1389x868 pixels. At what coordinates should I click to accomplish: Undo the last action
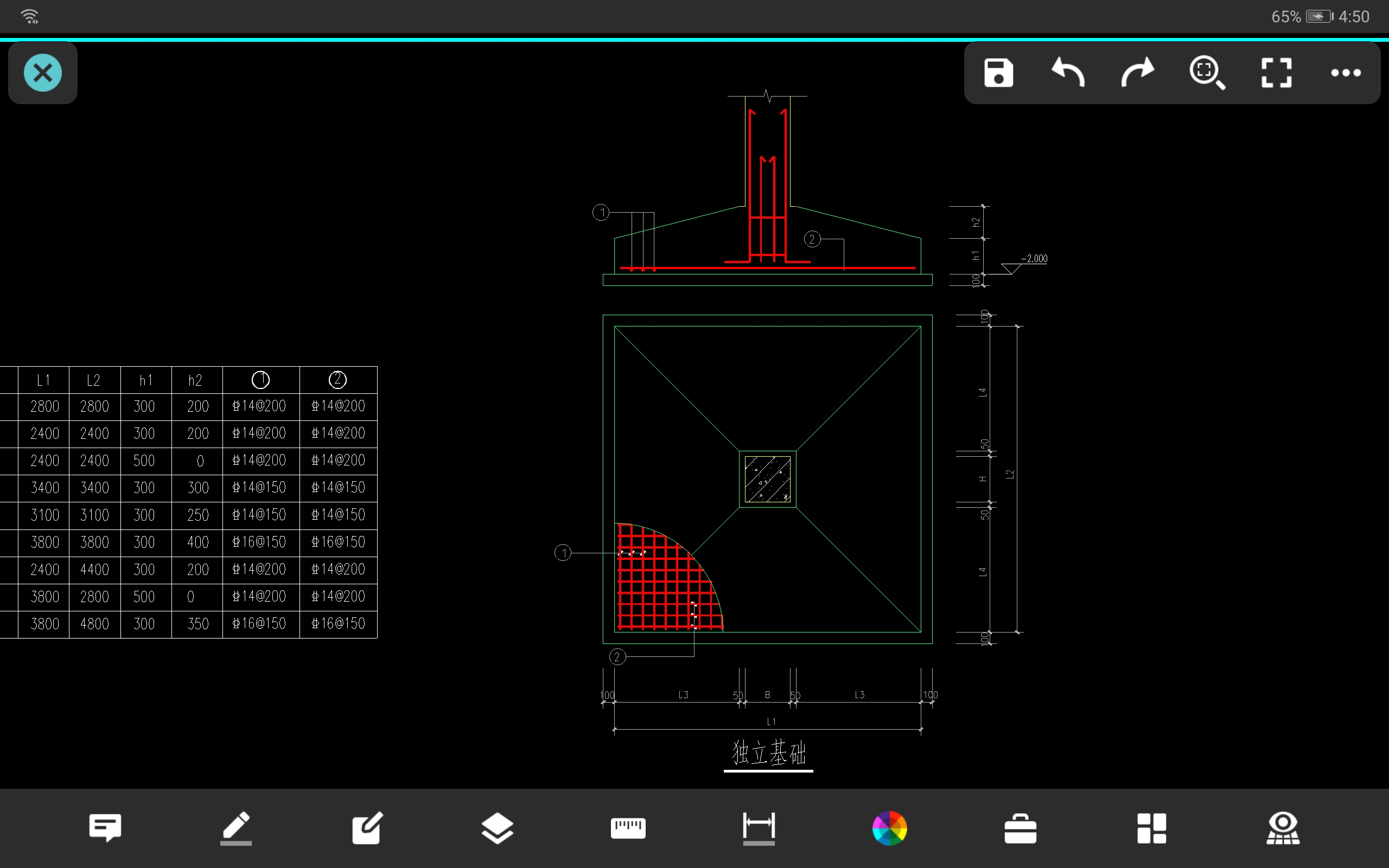click(1068, 73)
